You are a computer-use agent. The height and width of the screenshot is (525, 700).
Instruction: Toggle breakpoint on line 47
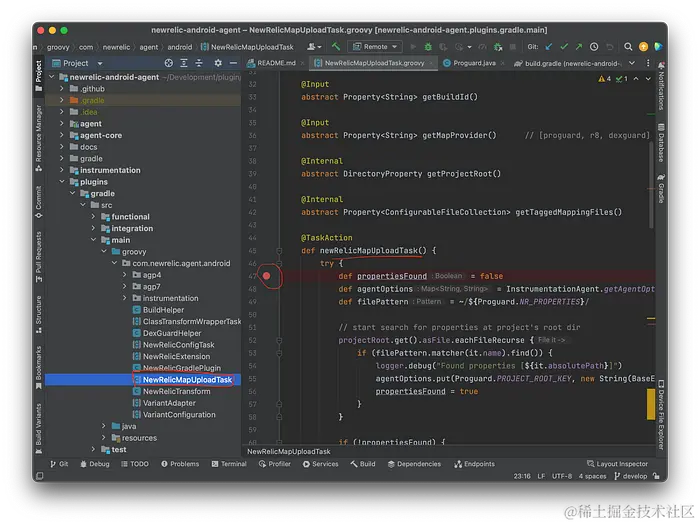pos(267,276)
